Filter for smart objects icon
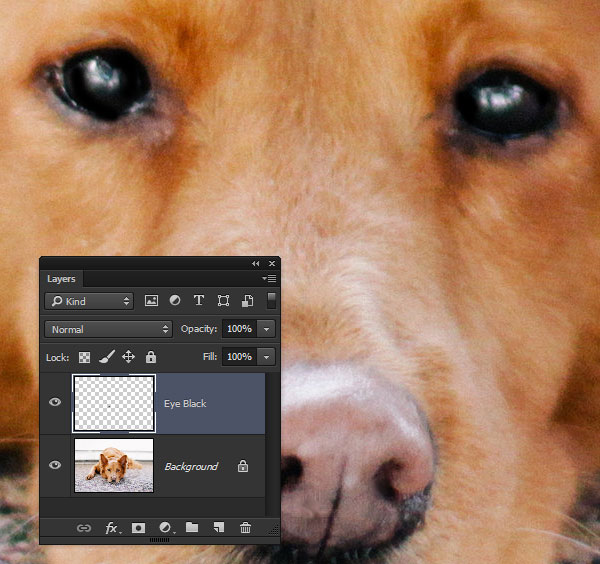This screenshot has width=600, height=564. coord(247,301)
